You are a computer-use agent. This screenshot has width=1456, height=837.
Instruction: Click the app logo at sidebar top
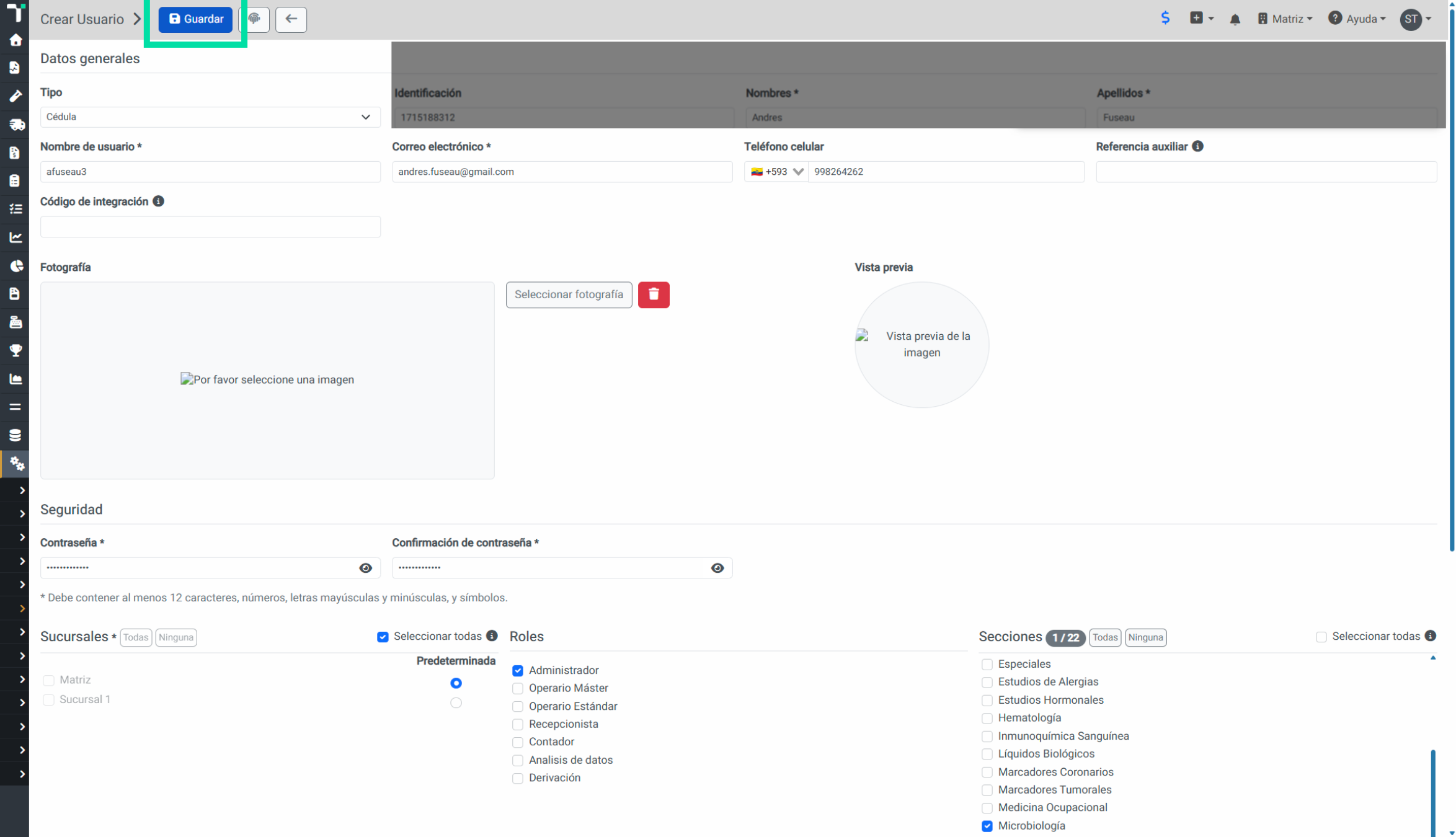15,12
